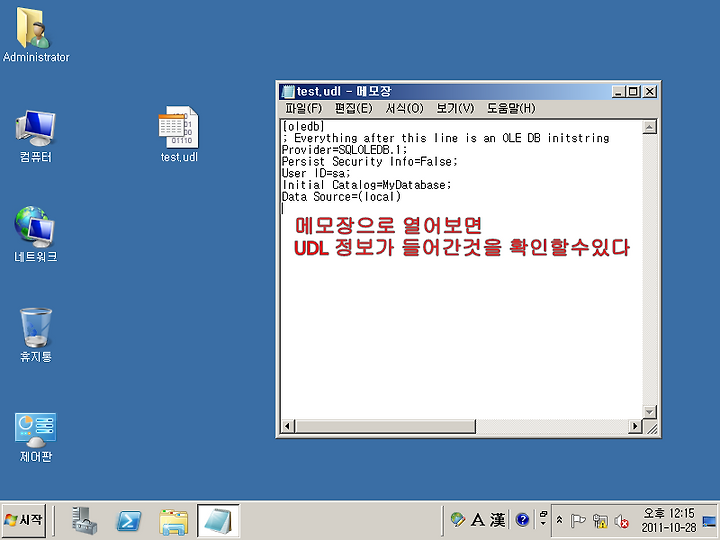Click vertical scrollbar up arrow

pos(649,127)
